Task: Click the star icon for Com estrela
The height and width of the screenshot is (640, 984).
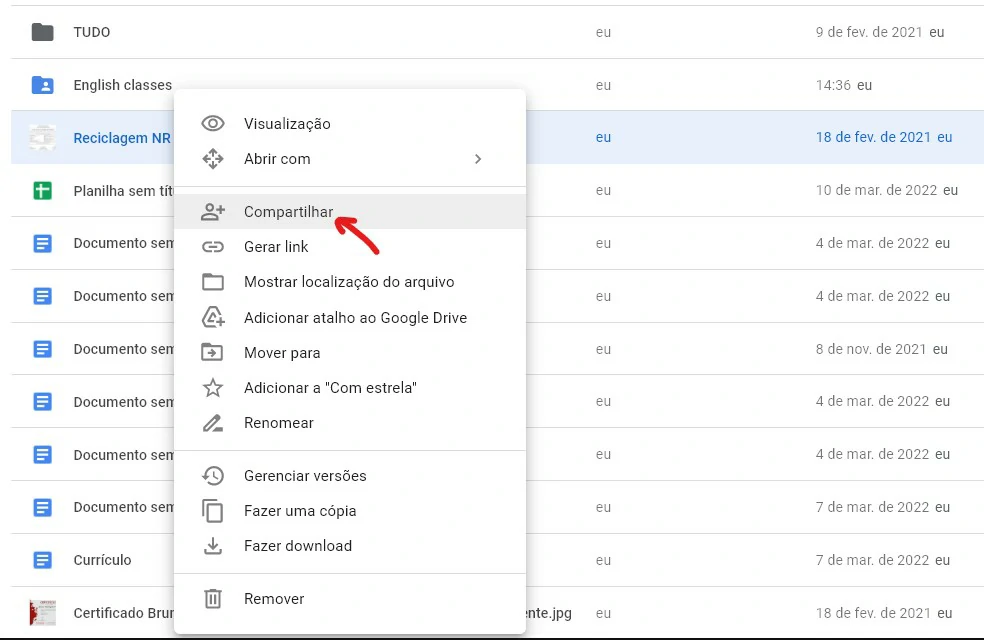Action: click(x=213, y=387)
